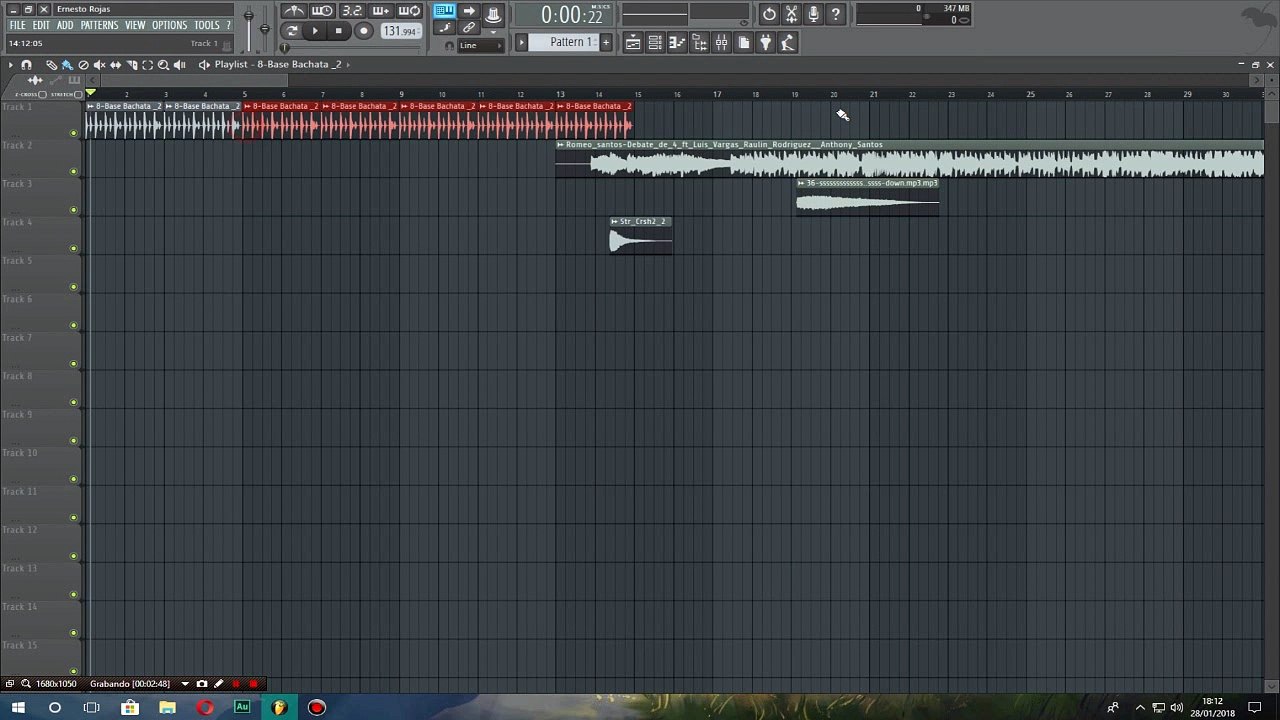
Task: Open the OPTIONS menu
Action: click(169, 25)
